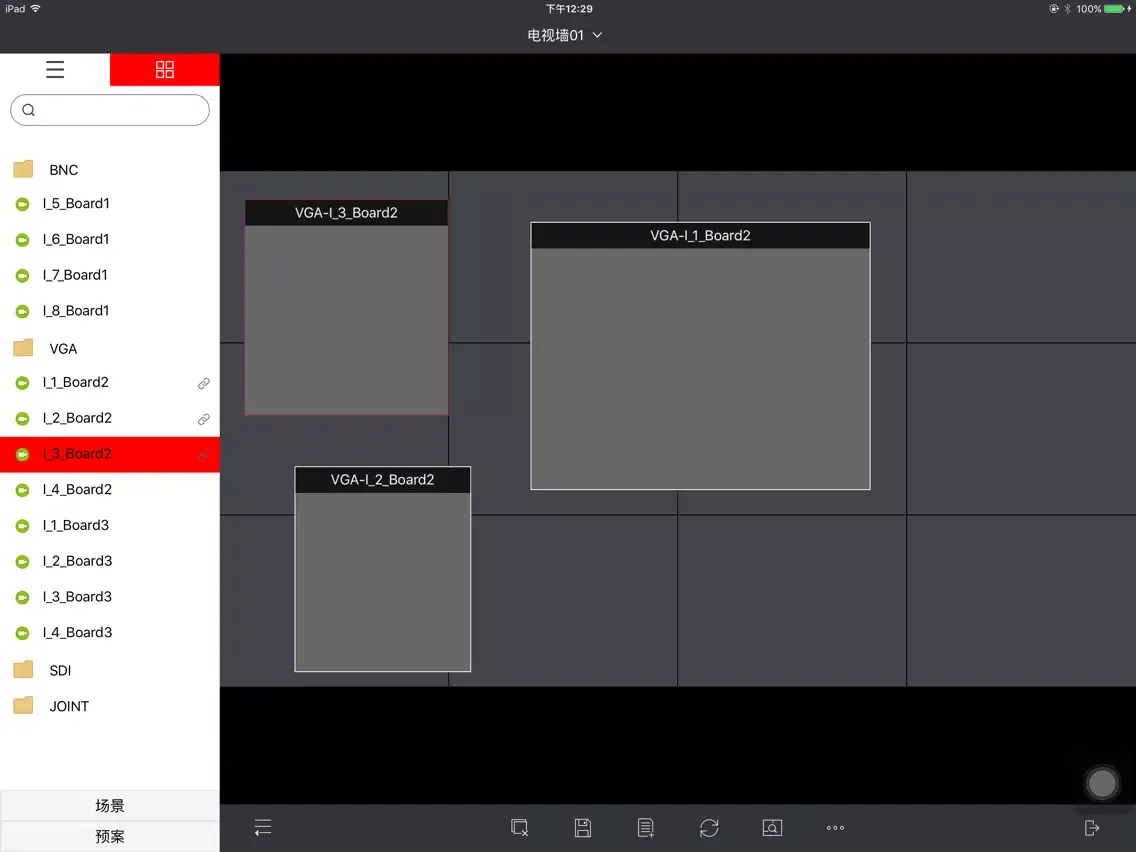The image size is (1136, 852).
Task: Click the exit/logout icon
Action: coord(1092,827)
